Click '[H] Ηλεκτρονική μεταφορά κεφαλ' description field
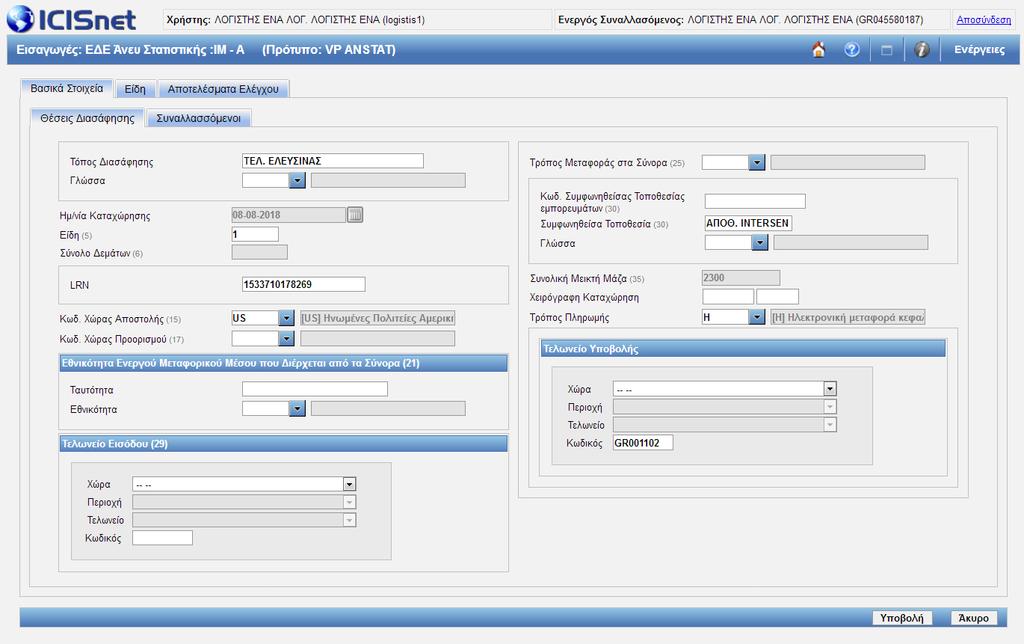Screen dimensions: 1024x644 [x=848, y=317]
